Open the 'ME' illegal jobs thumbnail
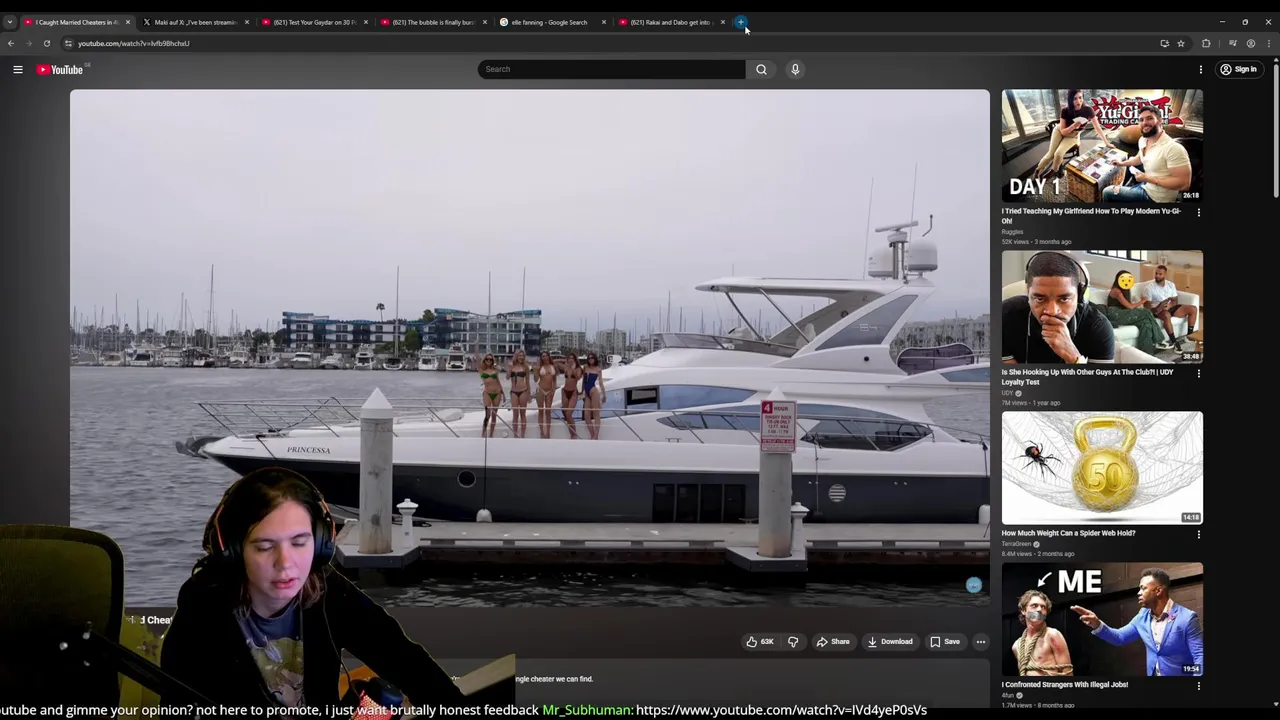This screenshot has height=720, width=1280. click(x=1102, y=619)
